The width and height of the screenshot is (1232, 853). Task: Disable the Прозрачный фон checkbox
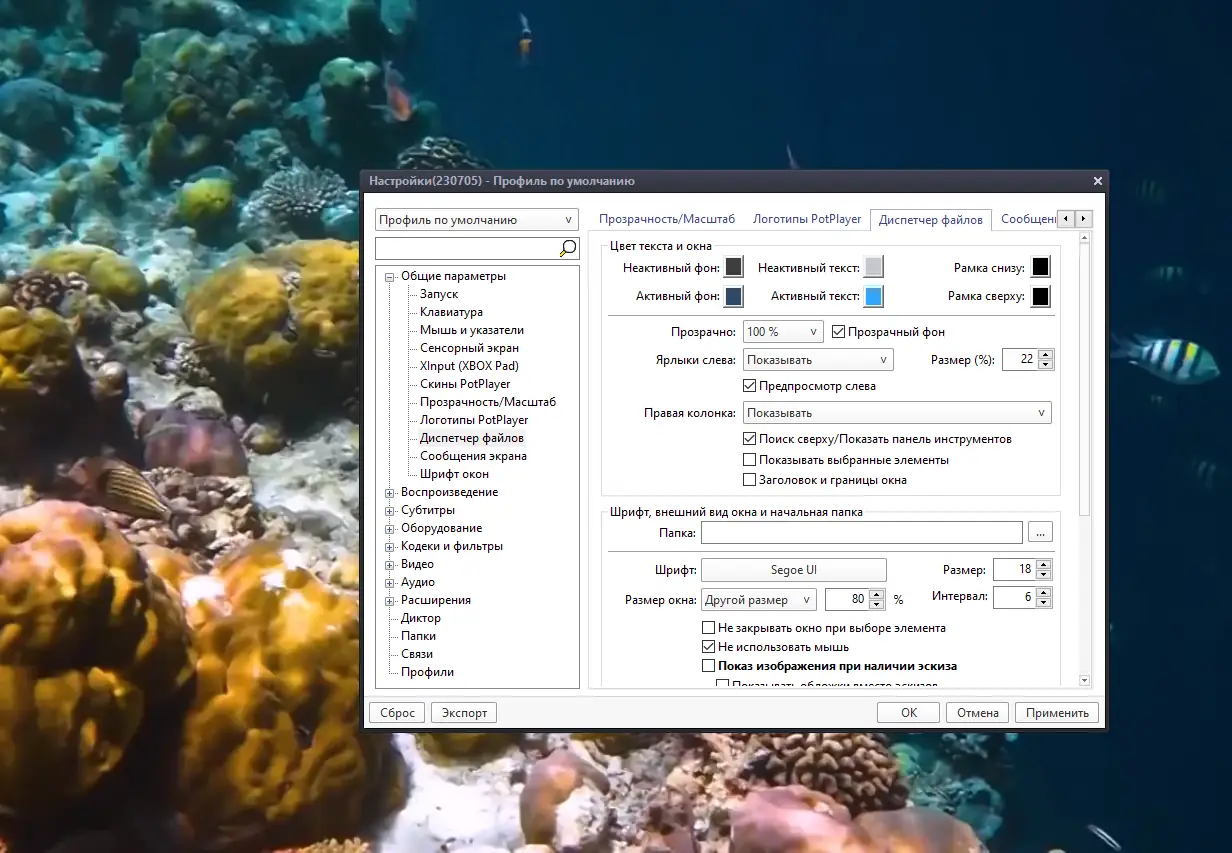[839, 332]
